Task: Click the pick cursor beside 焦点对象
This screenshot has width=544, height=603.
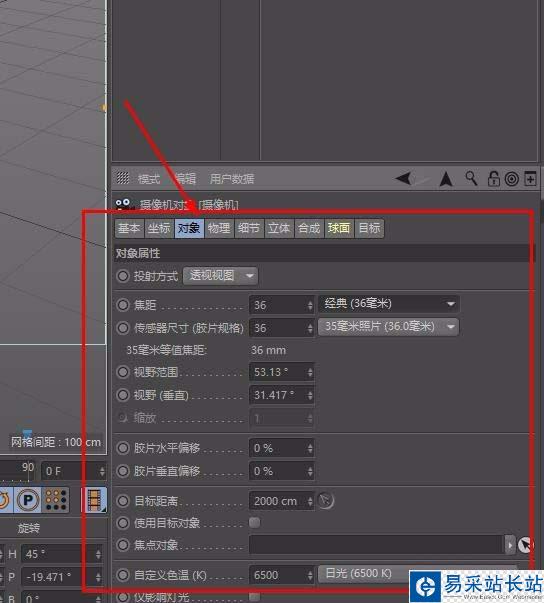Action: (x=525, y=545)
